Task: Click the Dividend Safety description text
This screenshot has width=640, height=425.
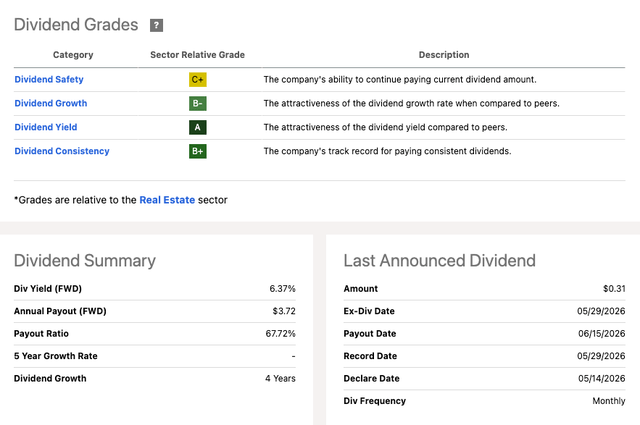Action: 400,79
